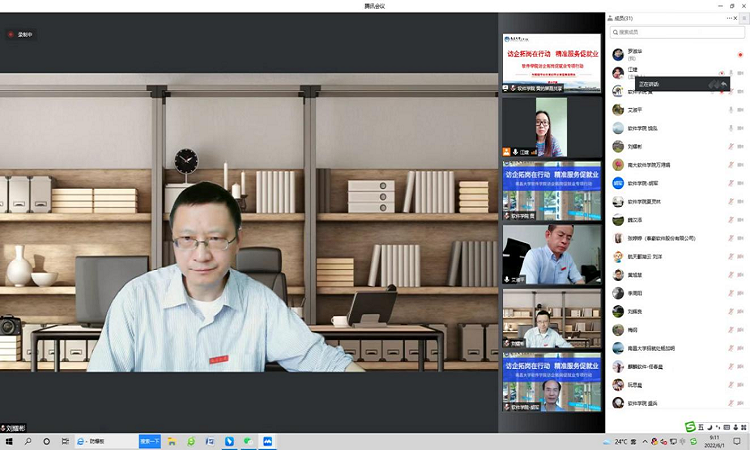Screen dimensions: 750x450
Task: Click the speaker name label on main video
Action: 13,428
